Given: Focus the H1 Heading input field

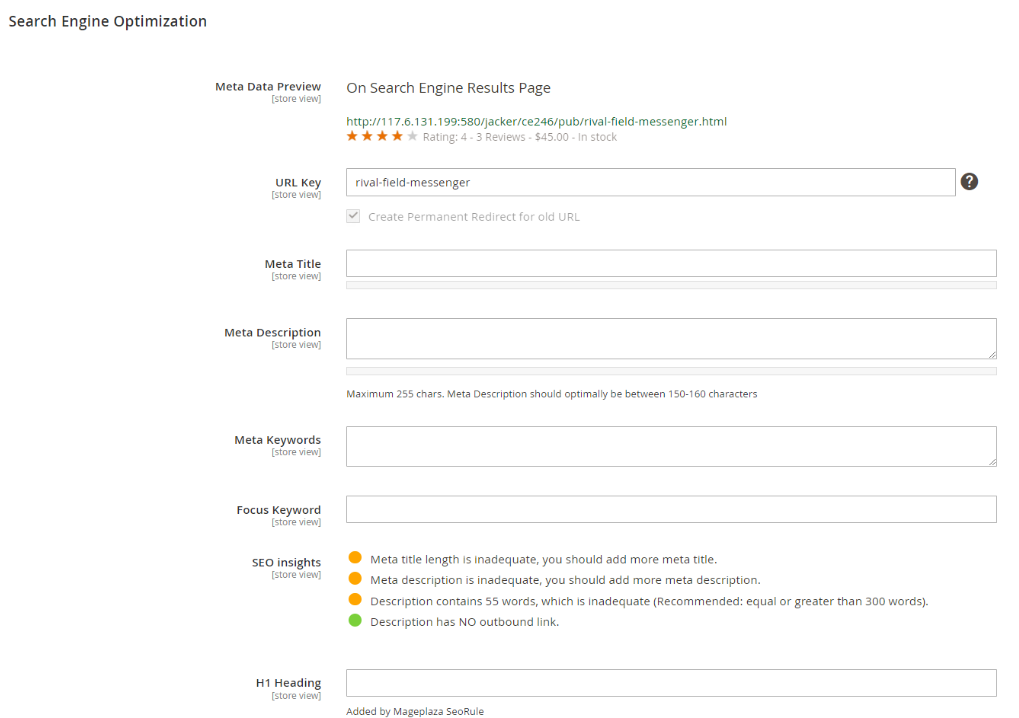Looking at the screenshot, I should click(671, 682).
